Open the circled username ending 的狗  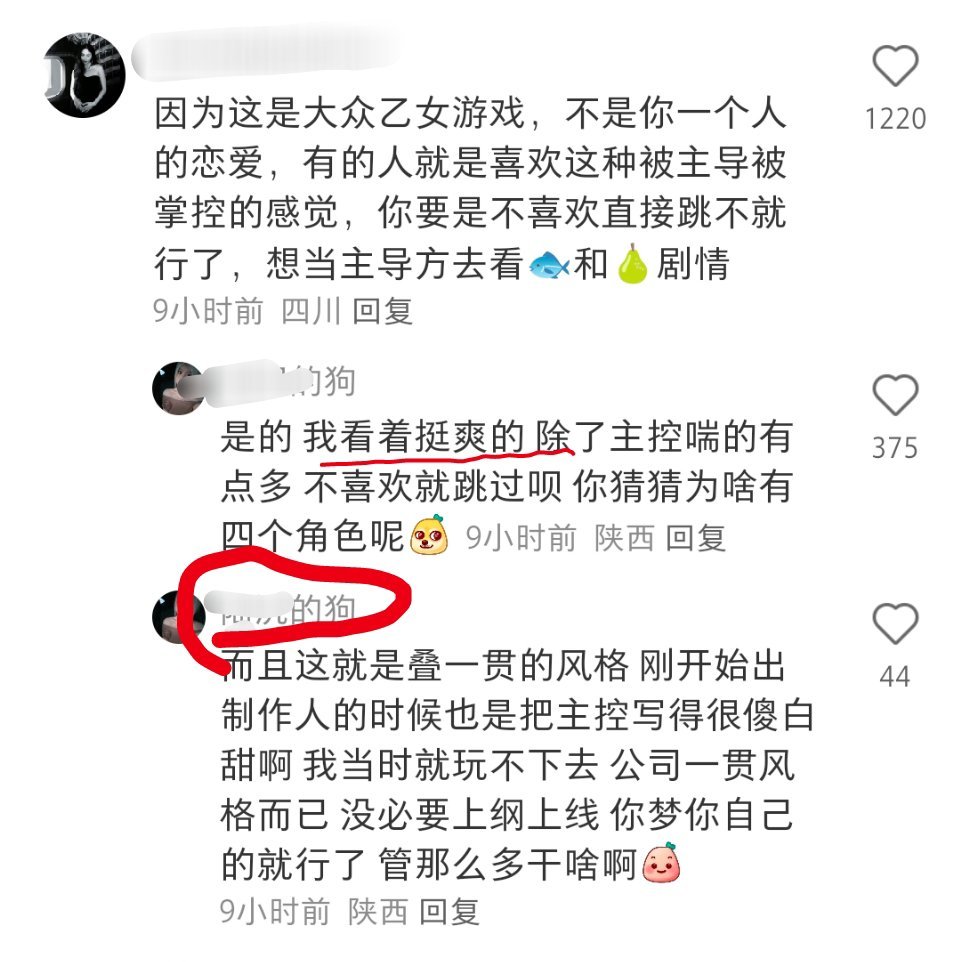[279, 609]
